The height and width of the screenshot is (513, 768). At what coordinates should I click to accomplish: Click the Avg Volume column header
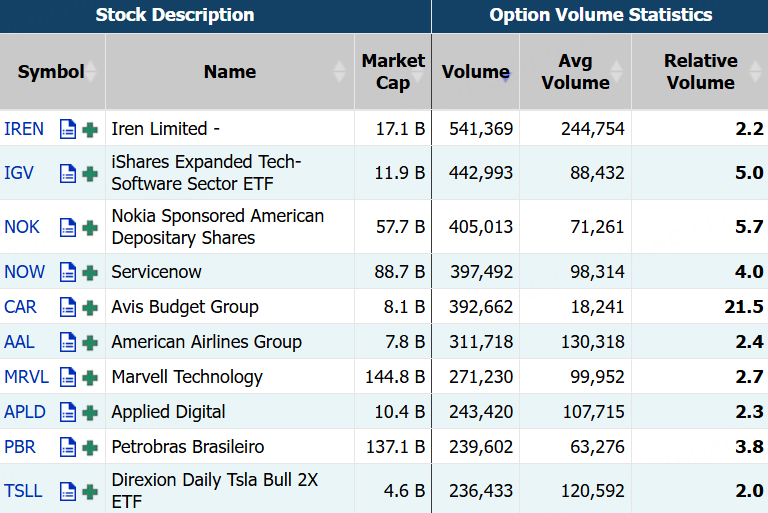click(x=575, y=72)
